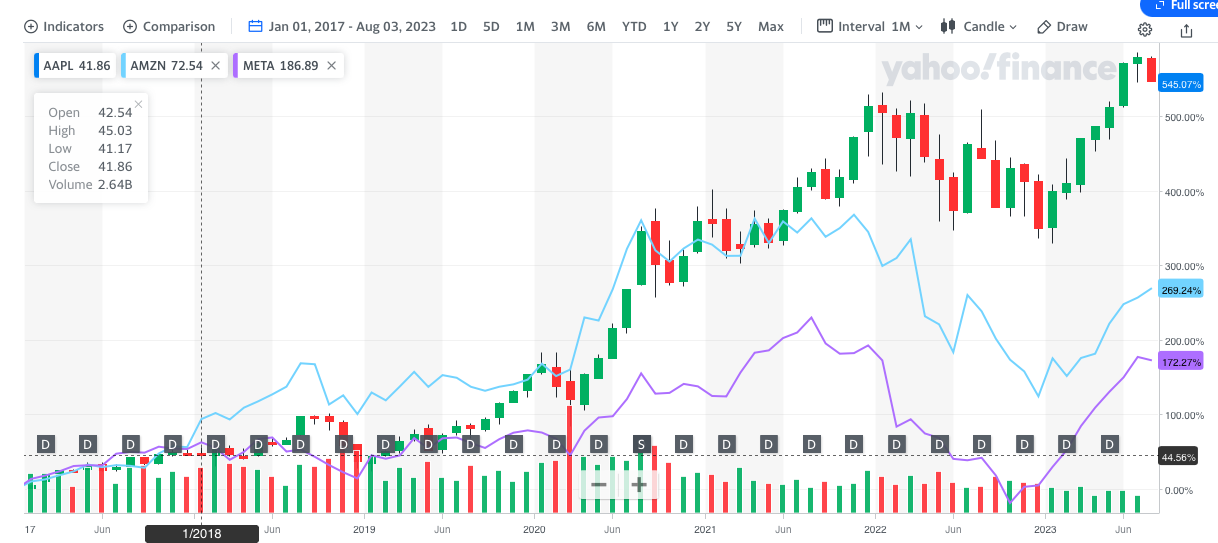Expand the Candle chart type dropdown
1218x543 pixels.
[x=978, y=26]
